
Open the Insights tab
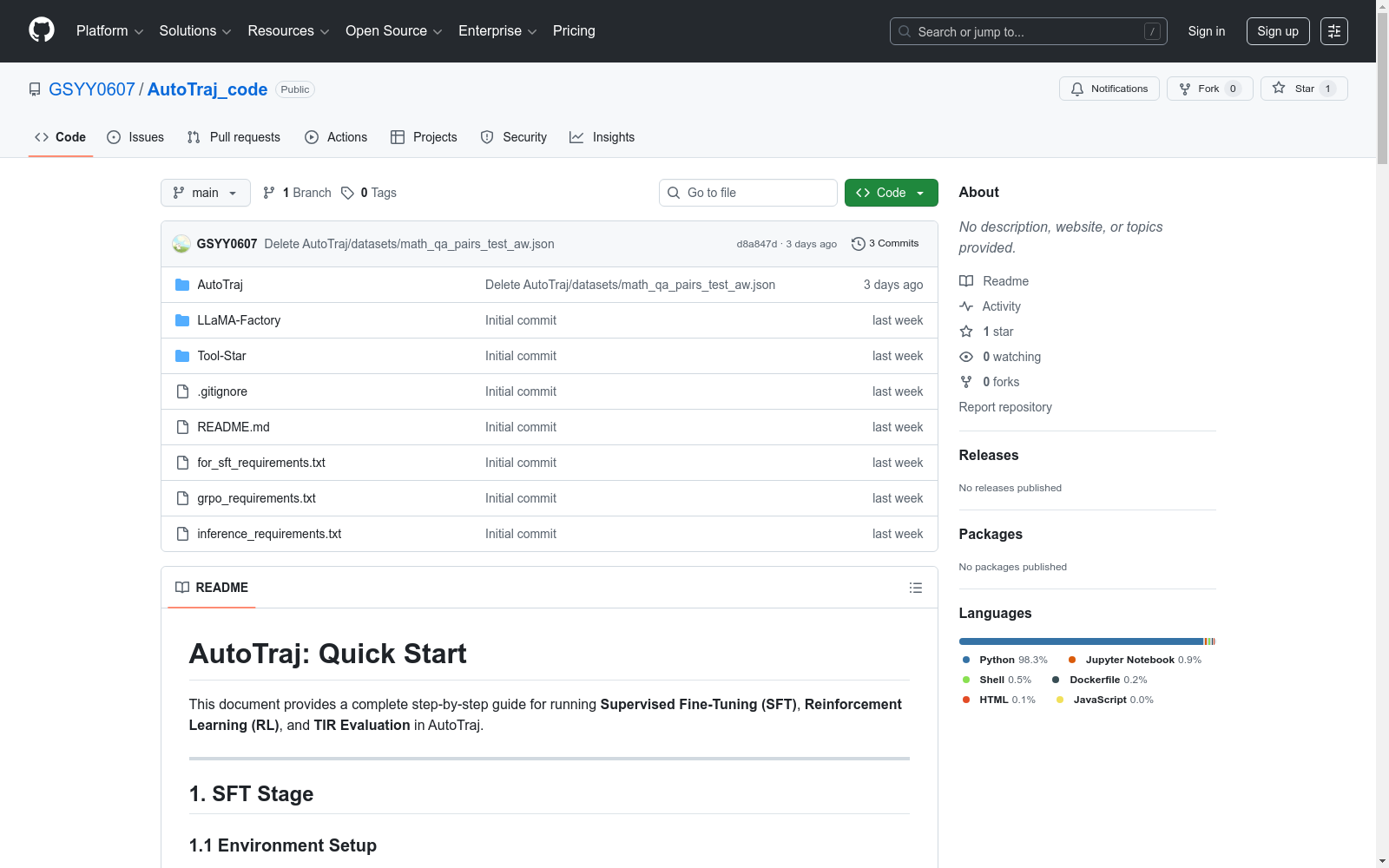(x=602, y=137)
